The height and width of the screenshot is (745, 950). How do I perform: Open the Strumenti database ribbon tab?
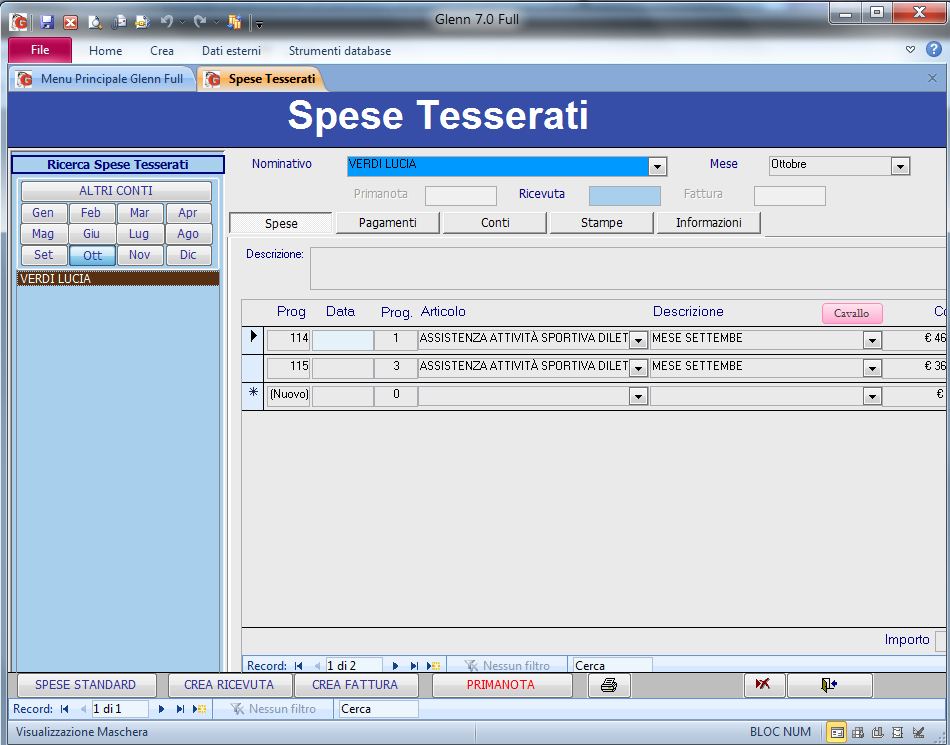pos(340,51)
